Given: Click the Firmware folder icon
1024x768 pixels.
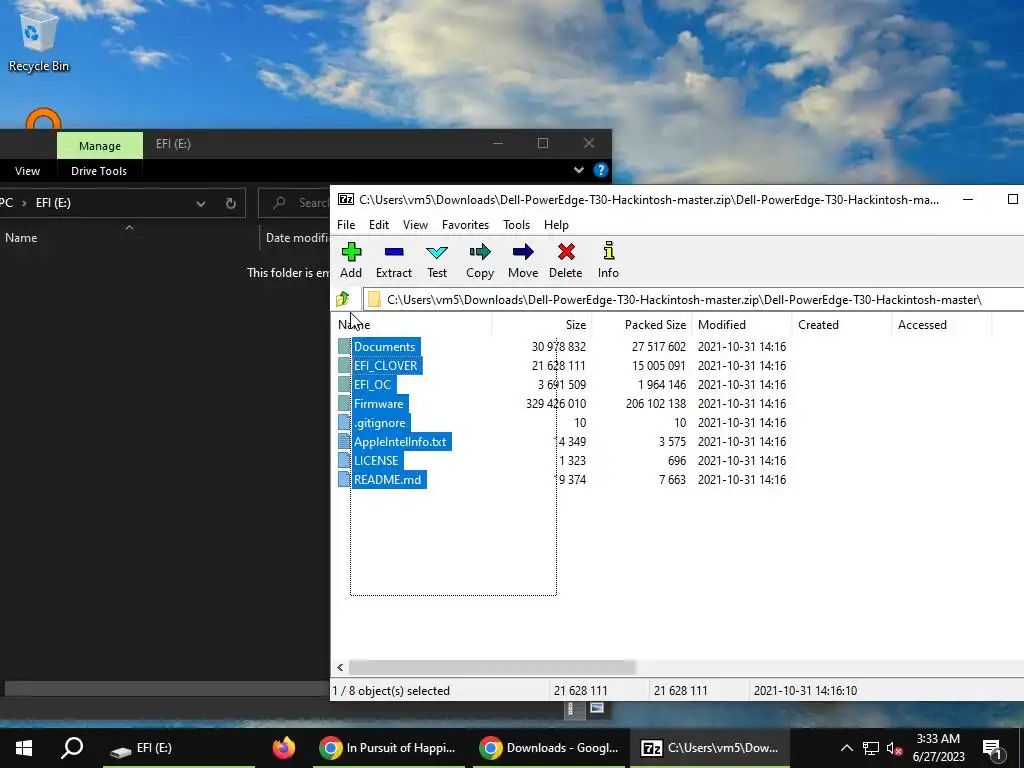Looking at the screenshot, I should click(344, 404).
